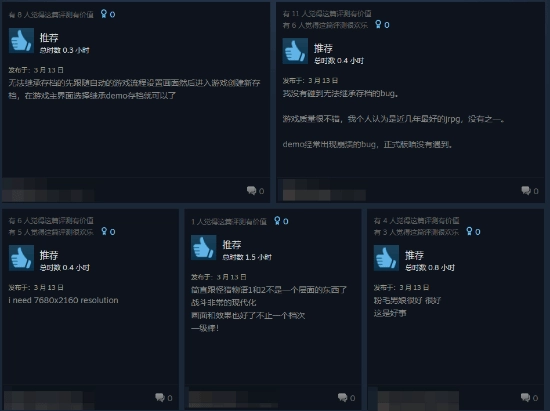Open review text 'i need 7680x2160 resolution'
Screen dimensions: 550x411
pyautogui.click(x=63, y=300)
